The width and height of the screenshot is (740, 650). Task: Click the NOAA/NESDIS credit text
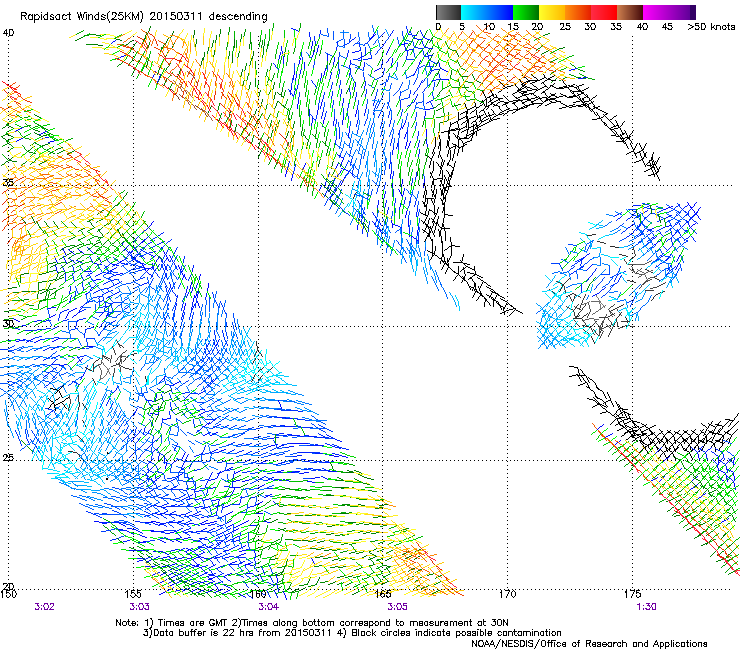[589, 644]
